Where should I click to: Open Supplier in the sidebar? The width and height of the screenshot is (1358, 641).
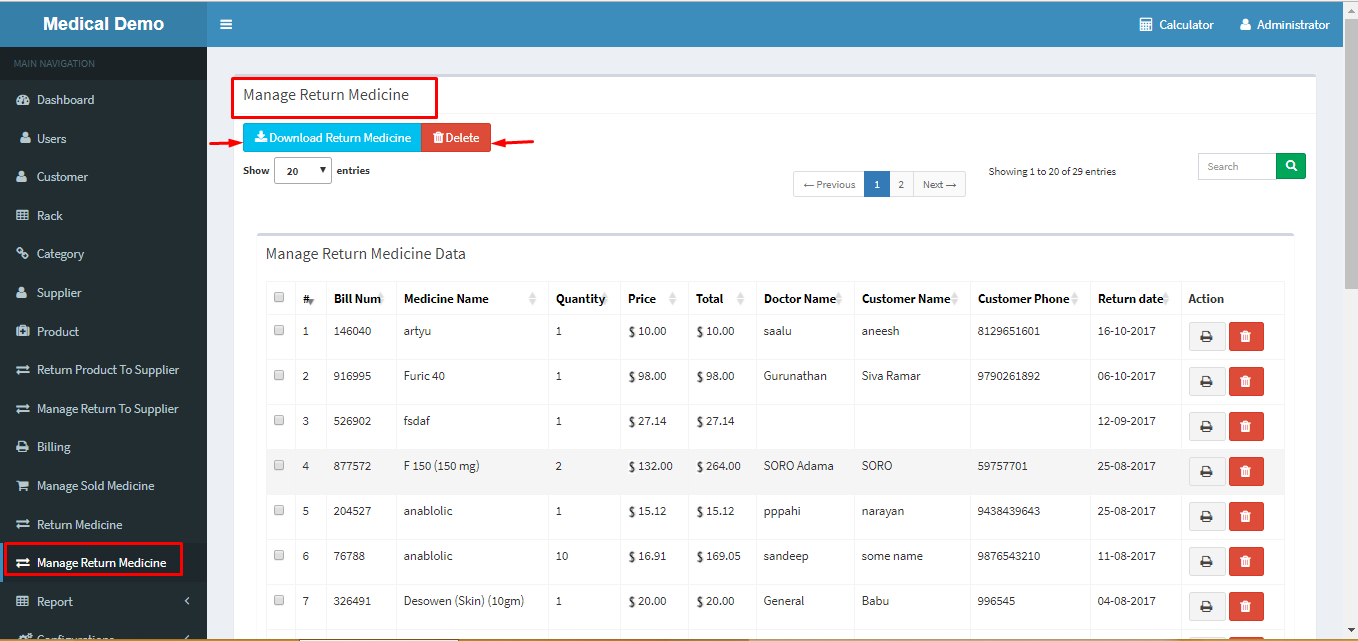tap(103, 293)
